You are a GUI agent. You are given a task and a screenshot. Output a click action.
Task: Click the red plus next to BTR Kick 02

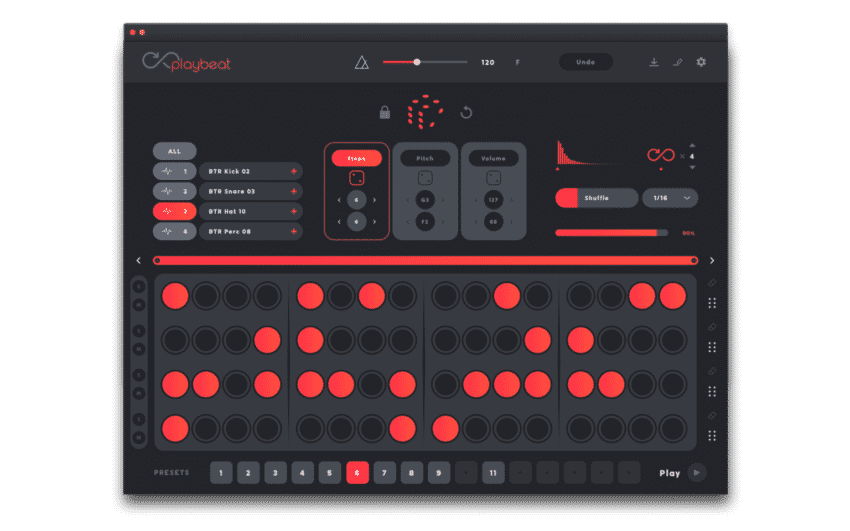[293, 172]
